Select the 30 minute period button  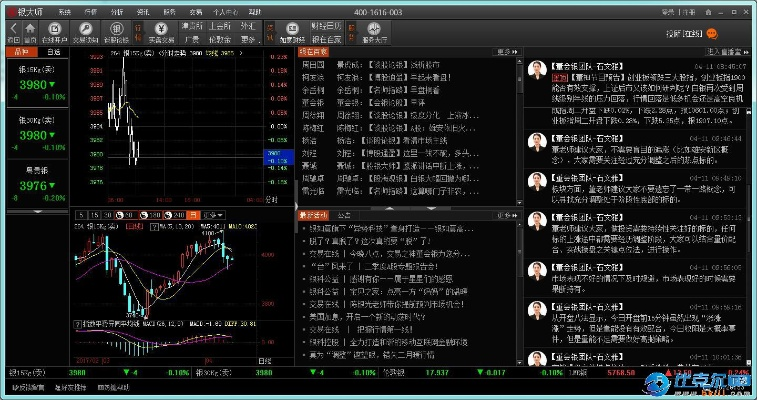(x=108, y=215)
